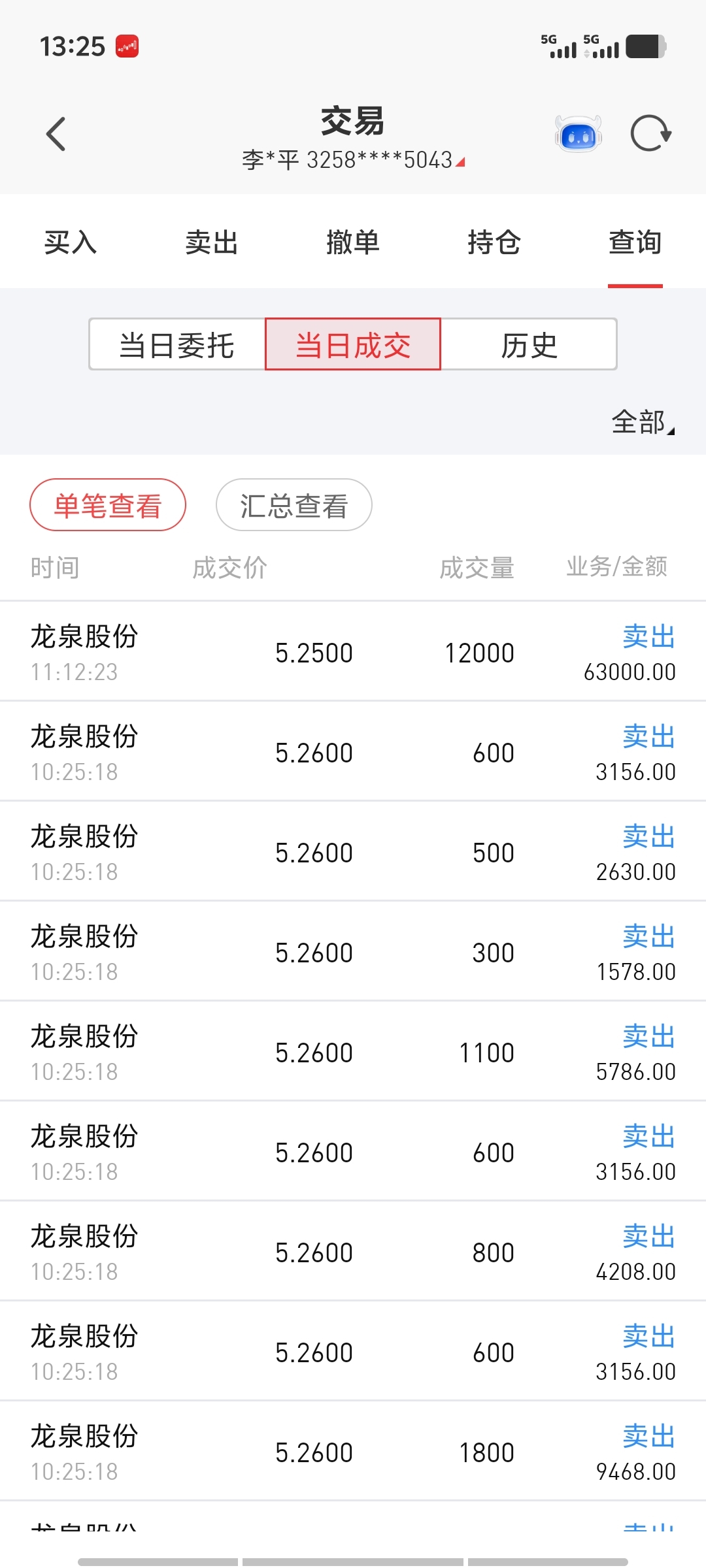The image size is (706, 1568).
Task: Tap the refresh icon
Action: [x=650, y=134]
